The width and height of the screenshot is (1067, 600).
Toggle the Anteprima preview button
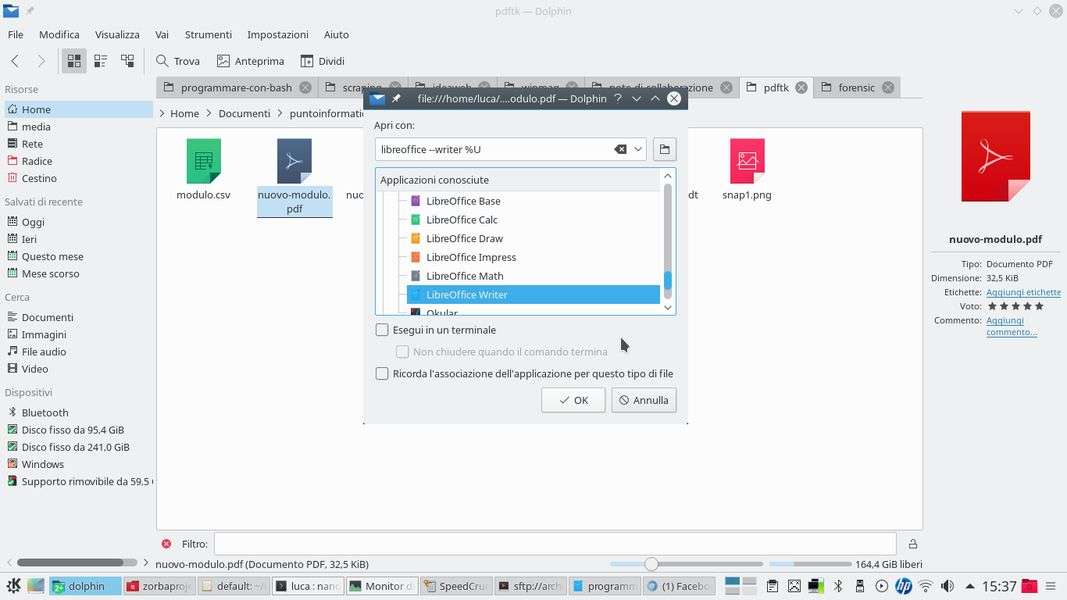[x=250, y=61]
